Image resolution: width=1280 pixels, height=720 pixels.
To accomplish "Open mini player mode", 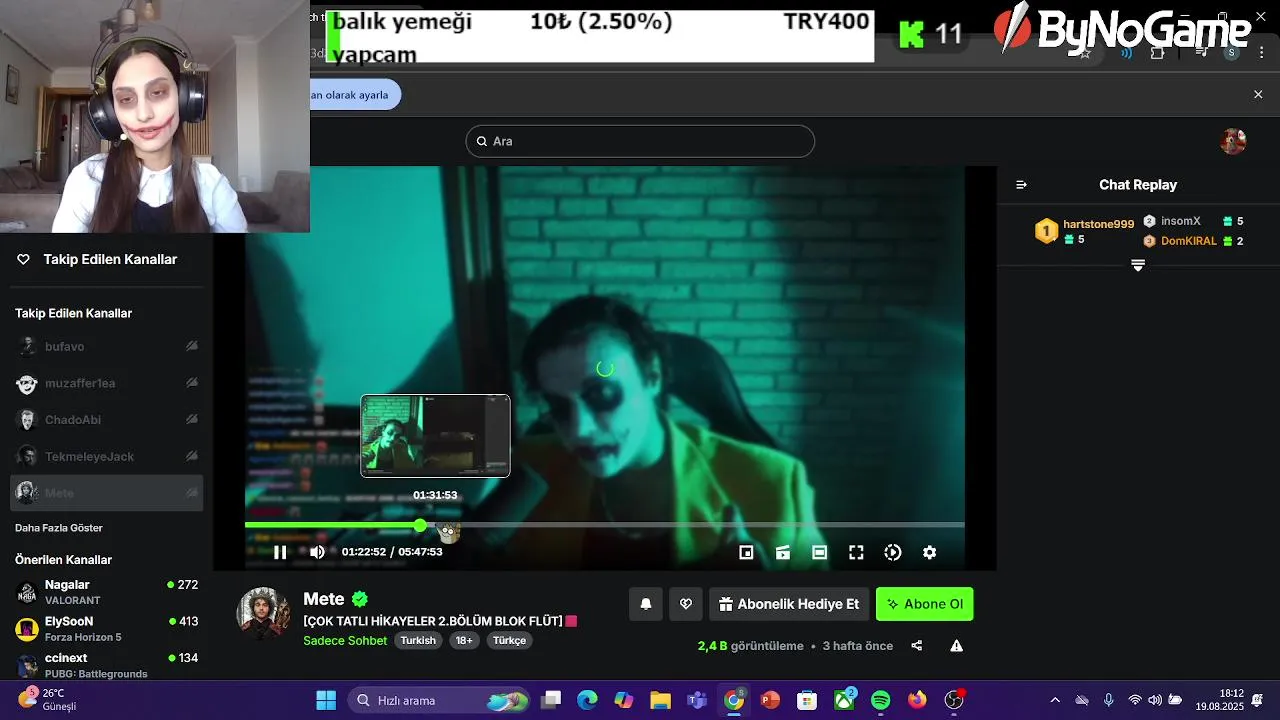I will click(746, 552).
